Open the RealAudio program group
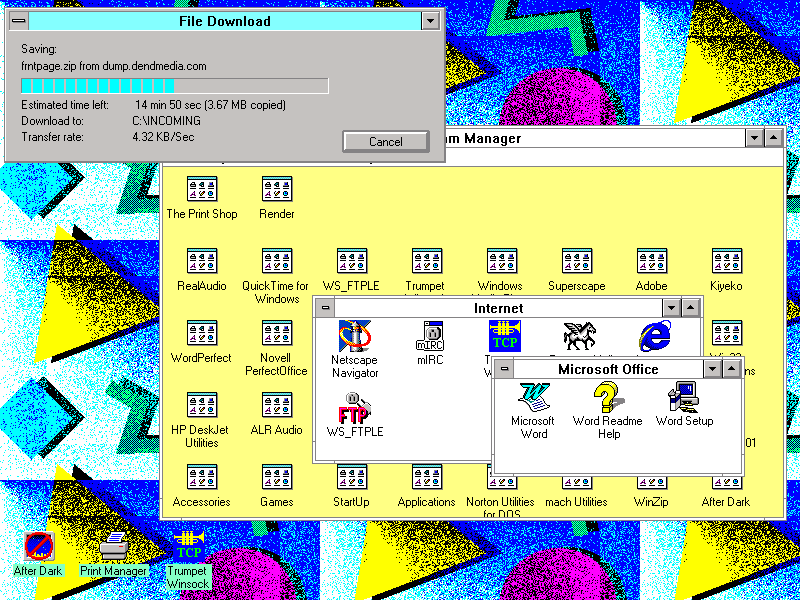This screenshot has height=600, width=800. (202, 261)
